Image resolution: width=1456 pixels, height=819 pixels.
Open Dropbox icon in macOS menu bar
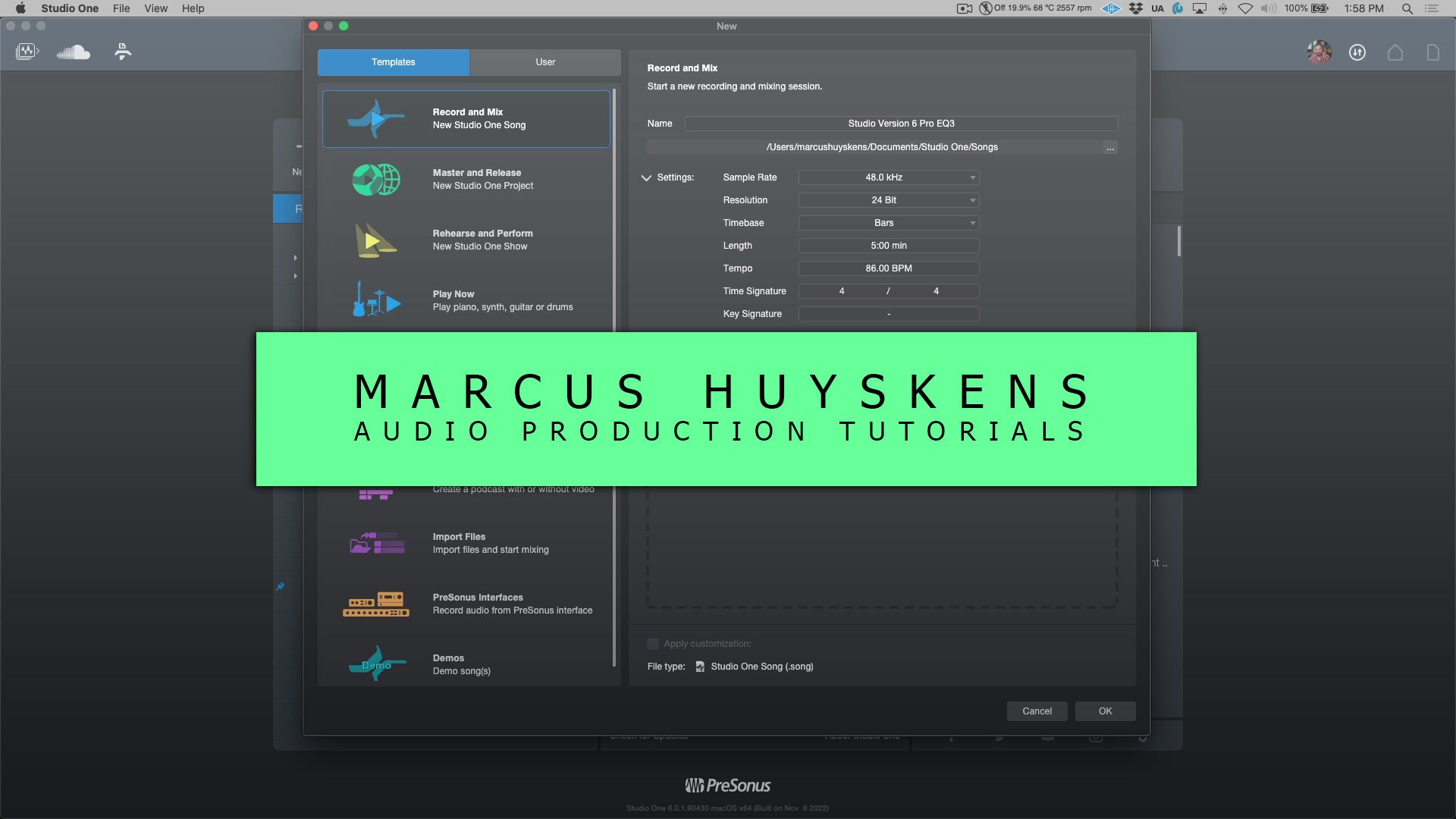1135,8
